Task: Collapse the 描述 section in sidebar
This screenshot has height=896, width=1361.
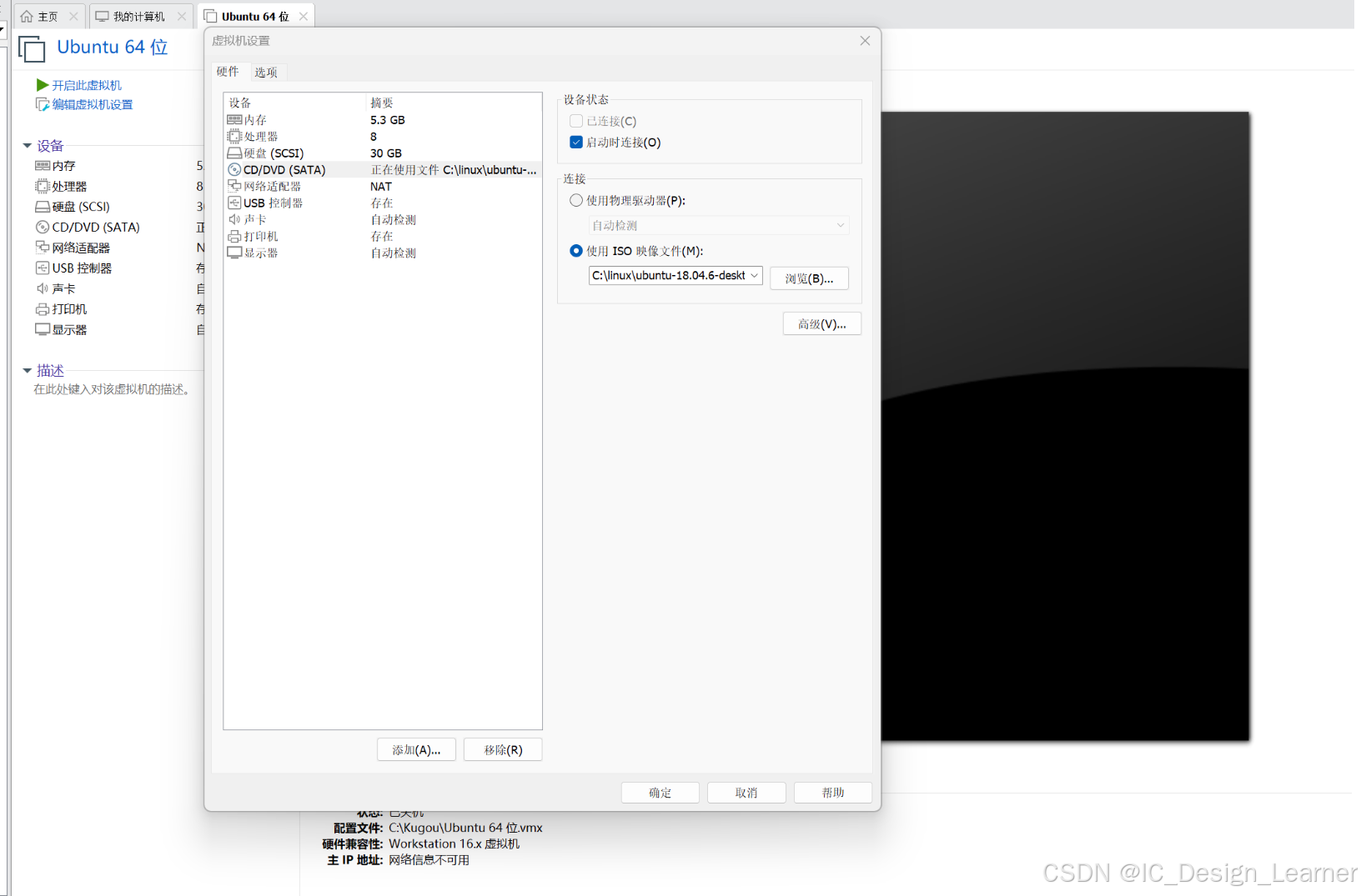Action: click(27, 370)
